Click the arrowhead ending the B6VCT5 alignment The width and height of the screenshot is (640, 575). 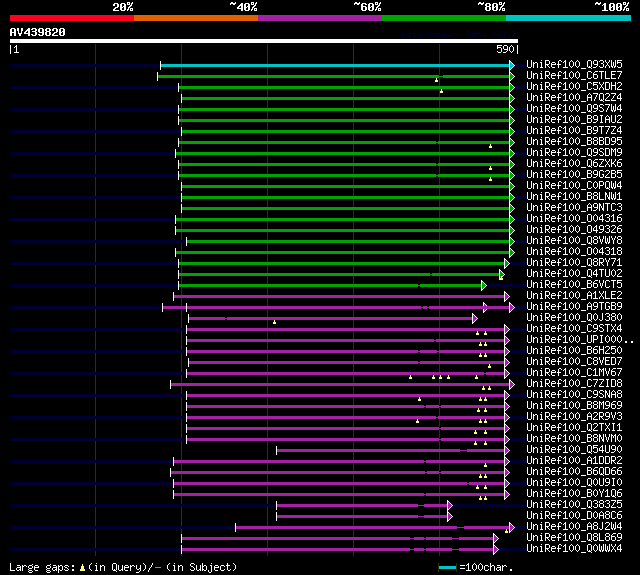tap(484, 285)
